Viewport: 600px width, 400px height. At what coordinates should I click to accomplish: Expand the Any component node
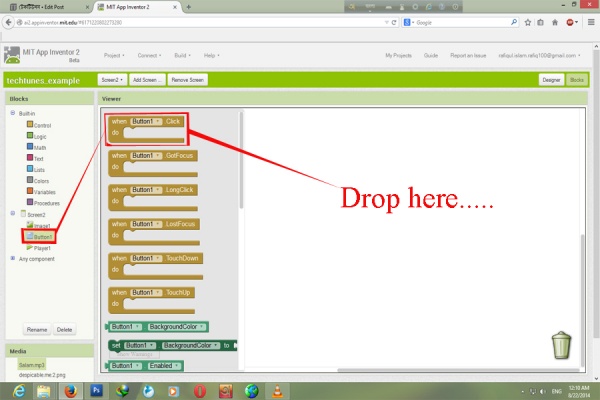pyautogui.click(x=13, y=258)
